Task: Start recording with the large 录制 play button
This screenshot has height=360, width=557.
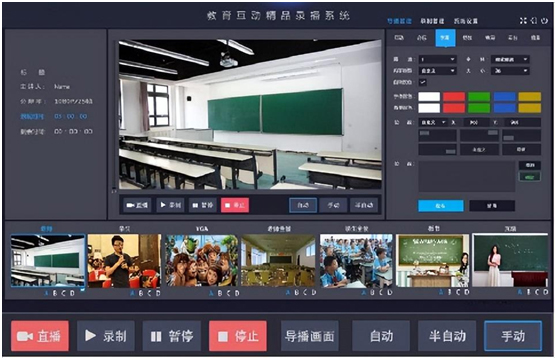Action: coord(106,336)
